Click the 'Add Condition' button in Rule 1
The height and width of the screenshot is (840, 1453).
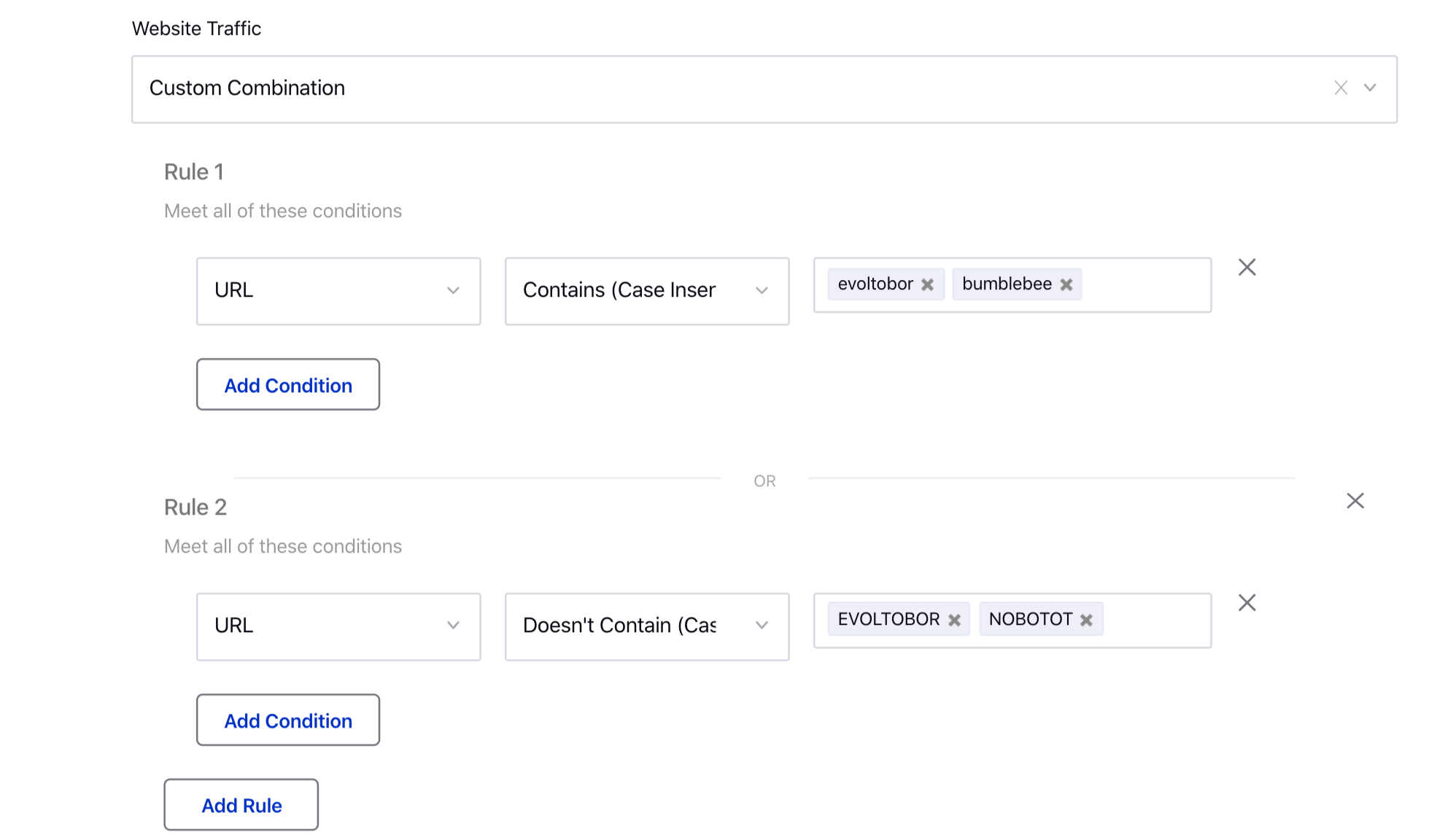288,384
